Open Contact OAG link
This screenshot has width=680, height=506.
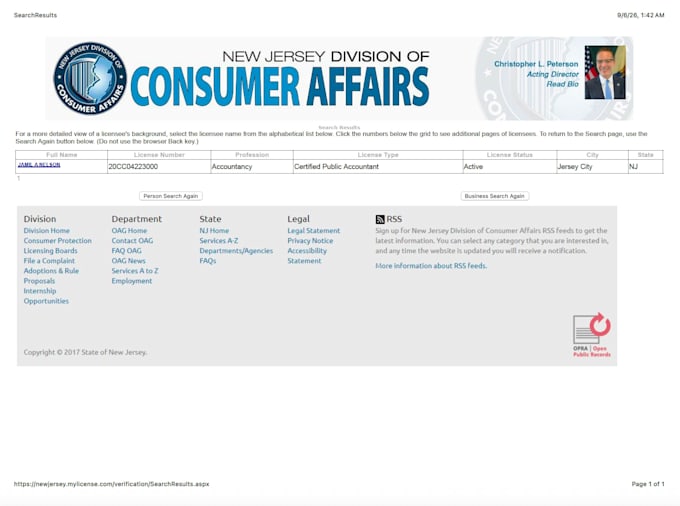click(x=132, y=241)
